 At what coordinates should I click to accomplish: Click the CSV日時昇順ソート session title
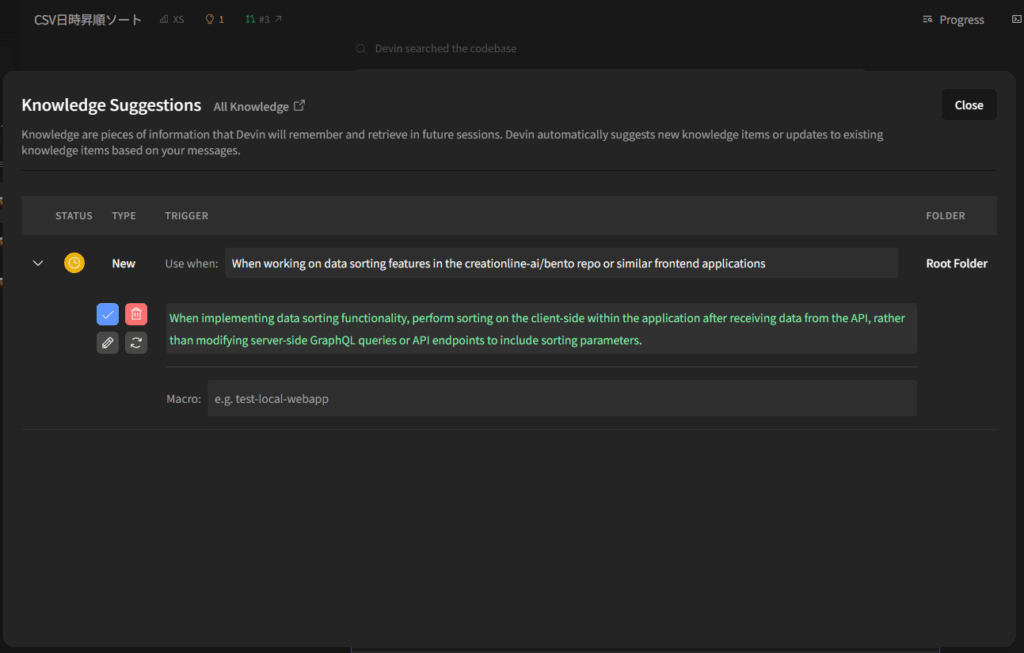[x=88, y=20]
